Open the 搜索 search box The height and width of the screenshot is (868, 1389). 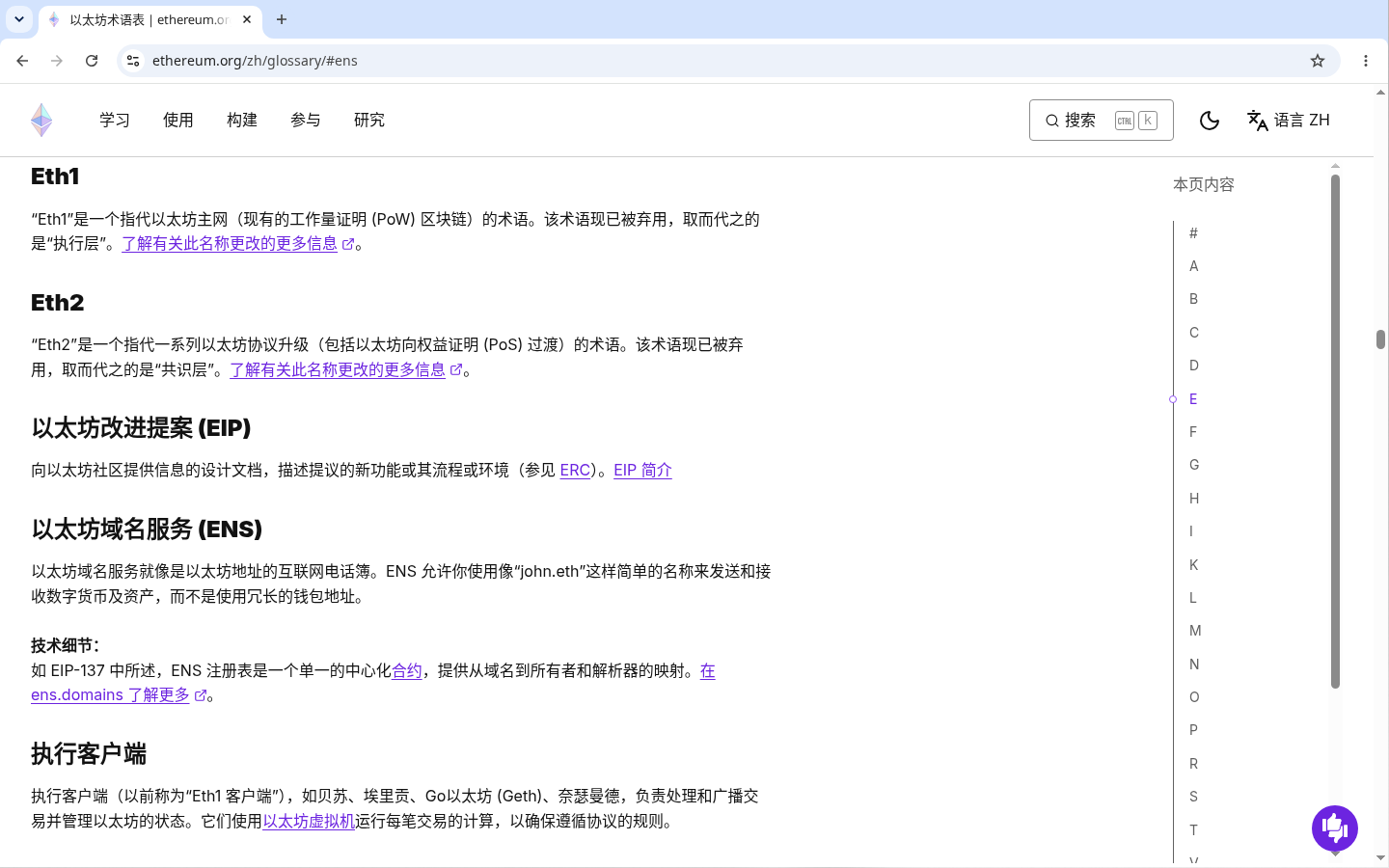1102,120
